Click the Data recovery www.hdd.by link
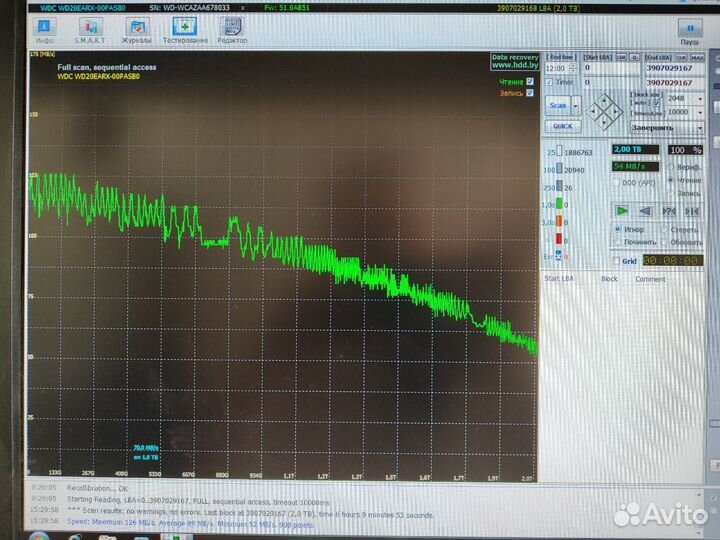Viewport: 720px width, 540px height. [515, 62]
